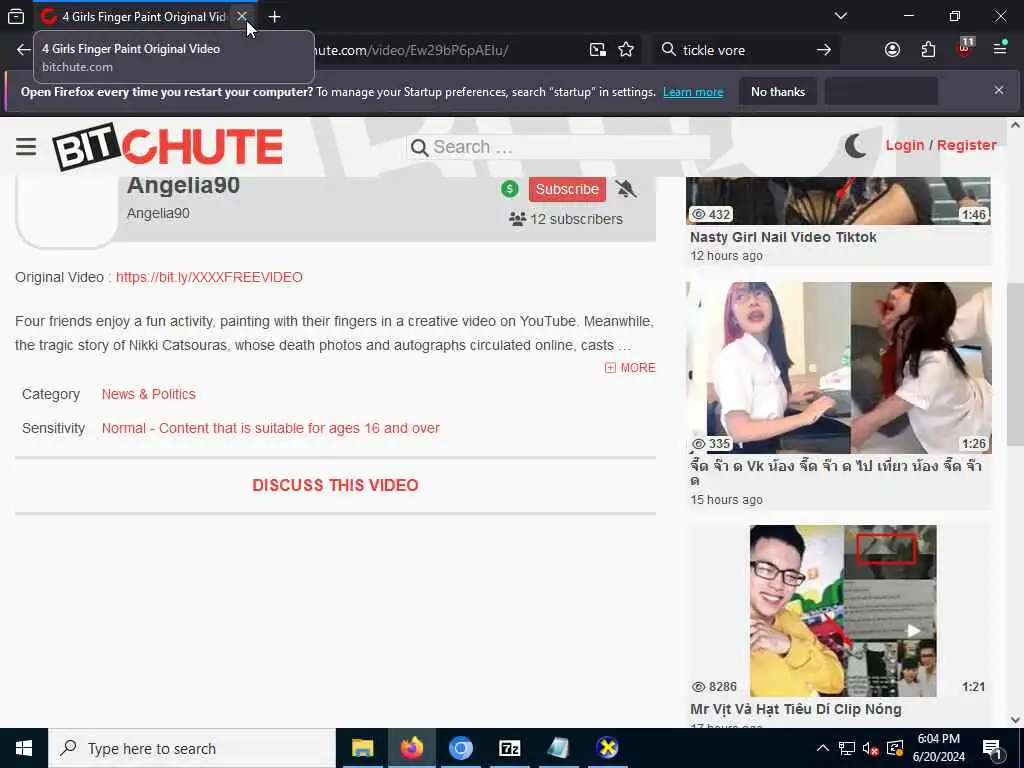
Task: Click the network tray icon
Action: (x=846, y=748)
